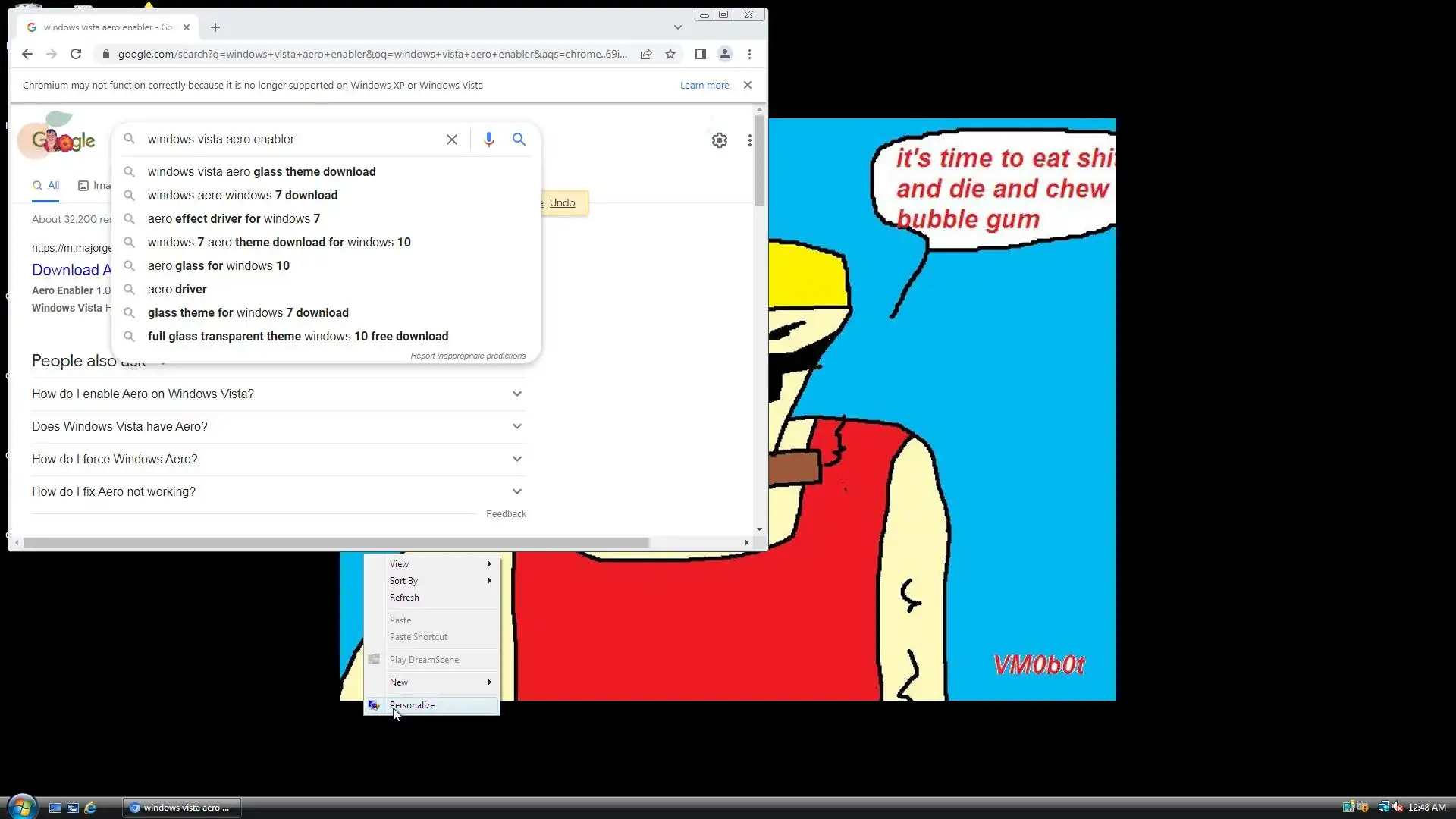
Task: Reload the page
Action: coord(76,54)
